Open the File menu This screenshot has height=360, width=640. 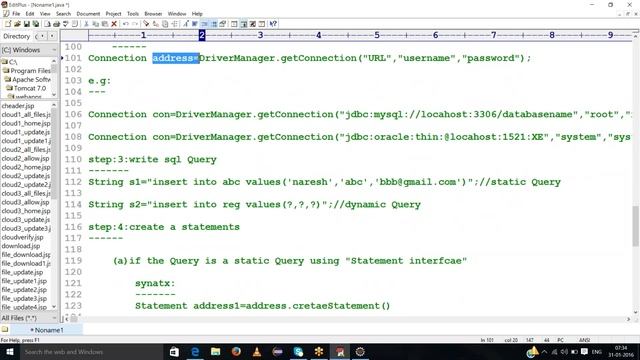point(16,13)
